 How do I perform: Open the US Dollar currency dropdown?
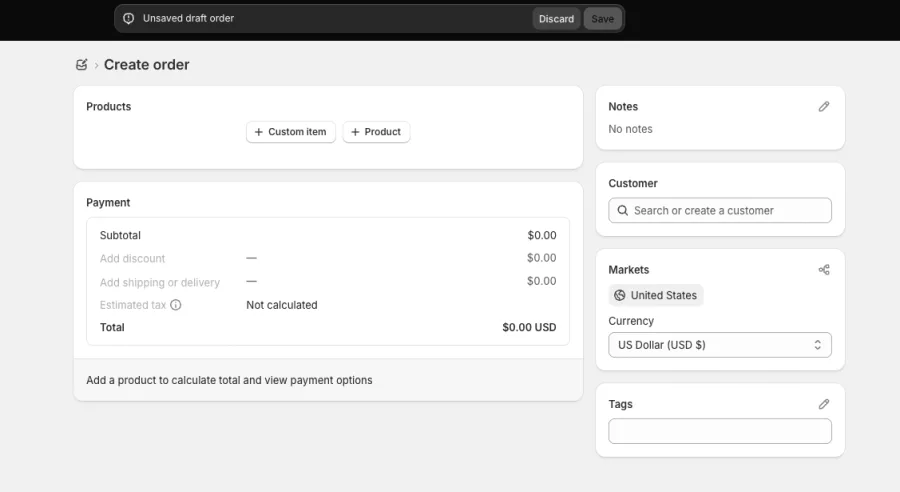(720, 345)
